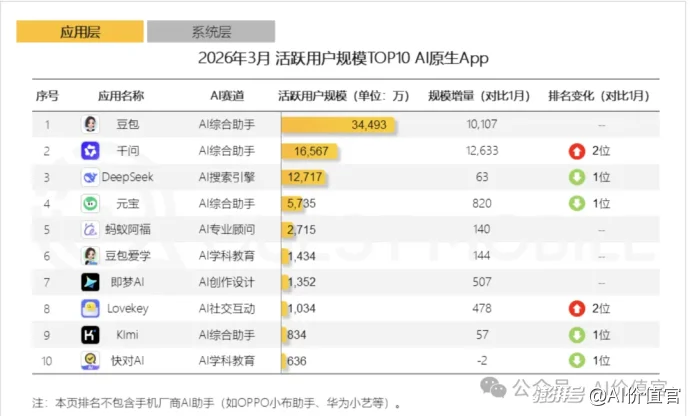Screen dimensions: 690x416
Task: Click the app name 蚂蚁阿福
Action: coord(128,229)
